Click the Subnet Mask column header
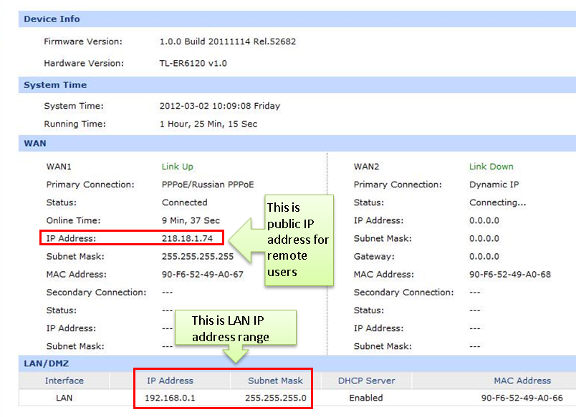 tap(276, 381)
